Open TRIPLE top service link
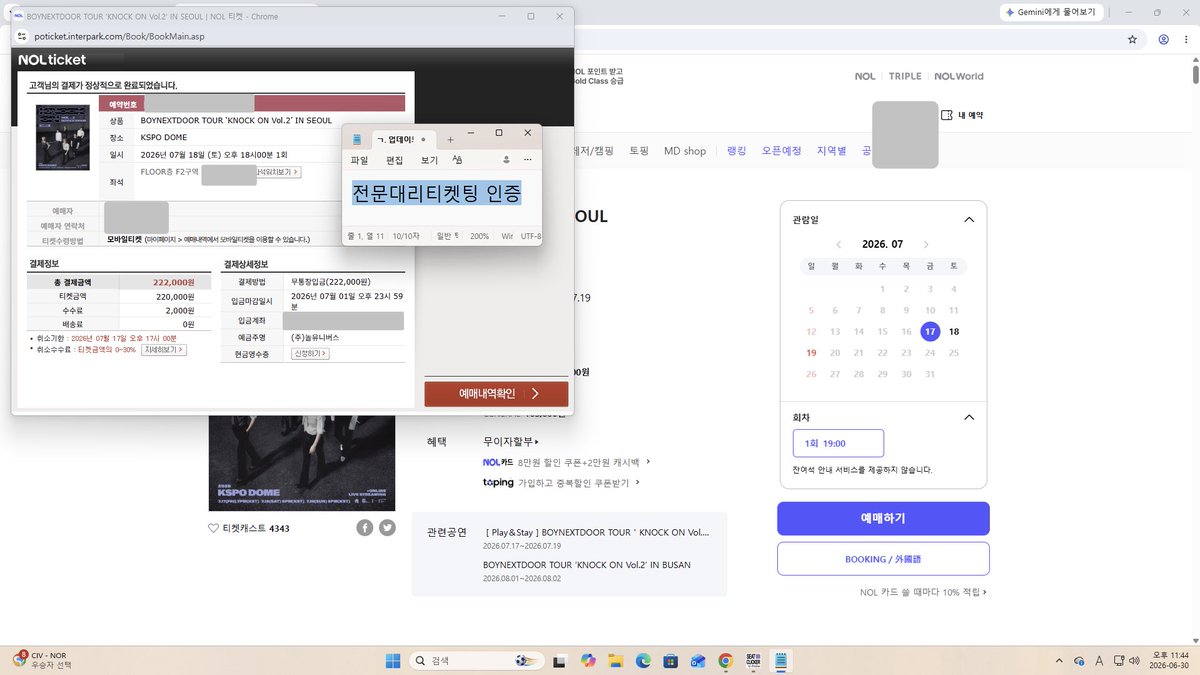 [905, 76]
